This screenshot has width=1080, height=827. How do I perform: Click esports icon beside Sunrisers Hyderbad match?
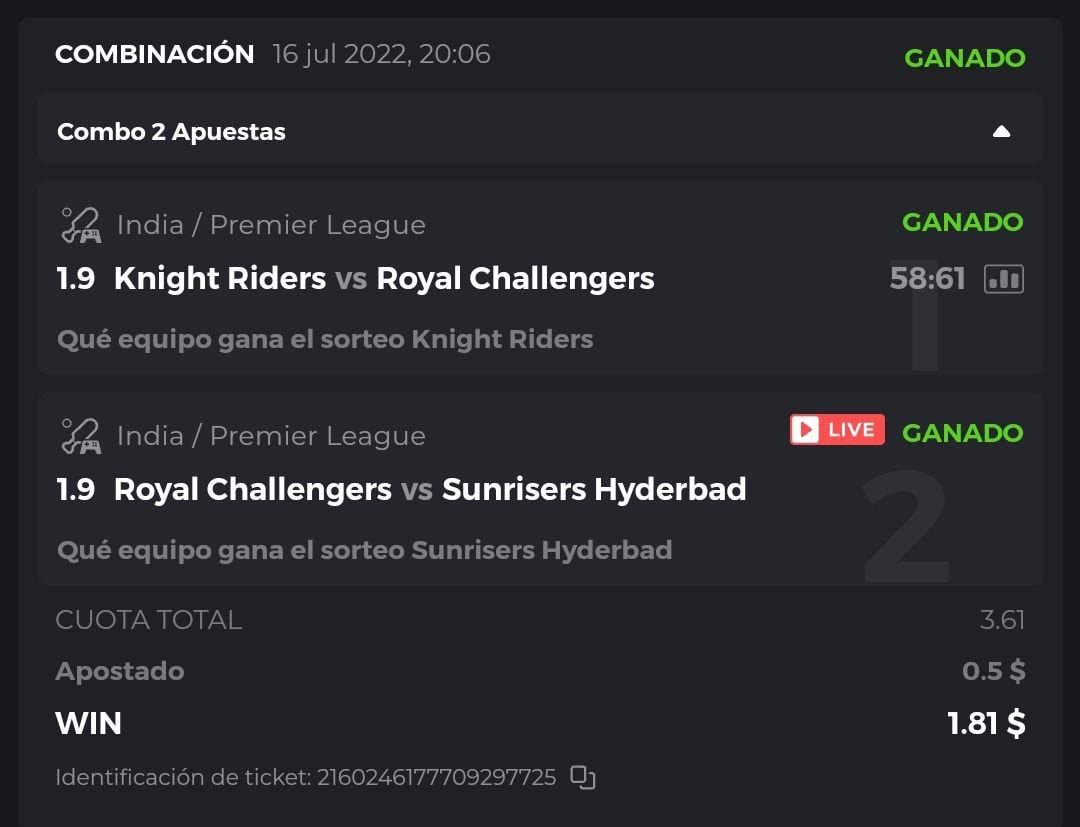point(81,436)
